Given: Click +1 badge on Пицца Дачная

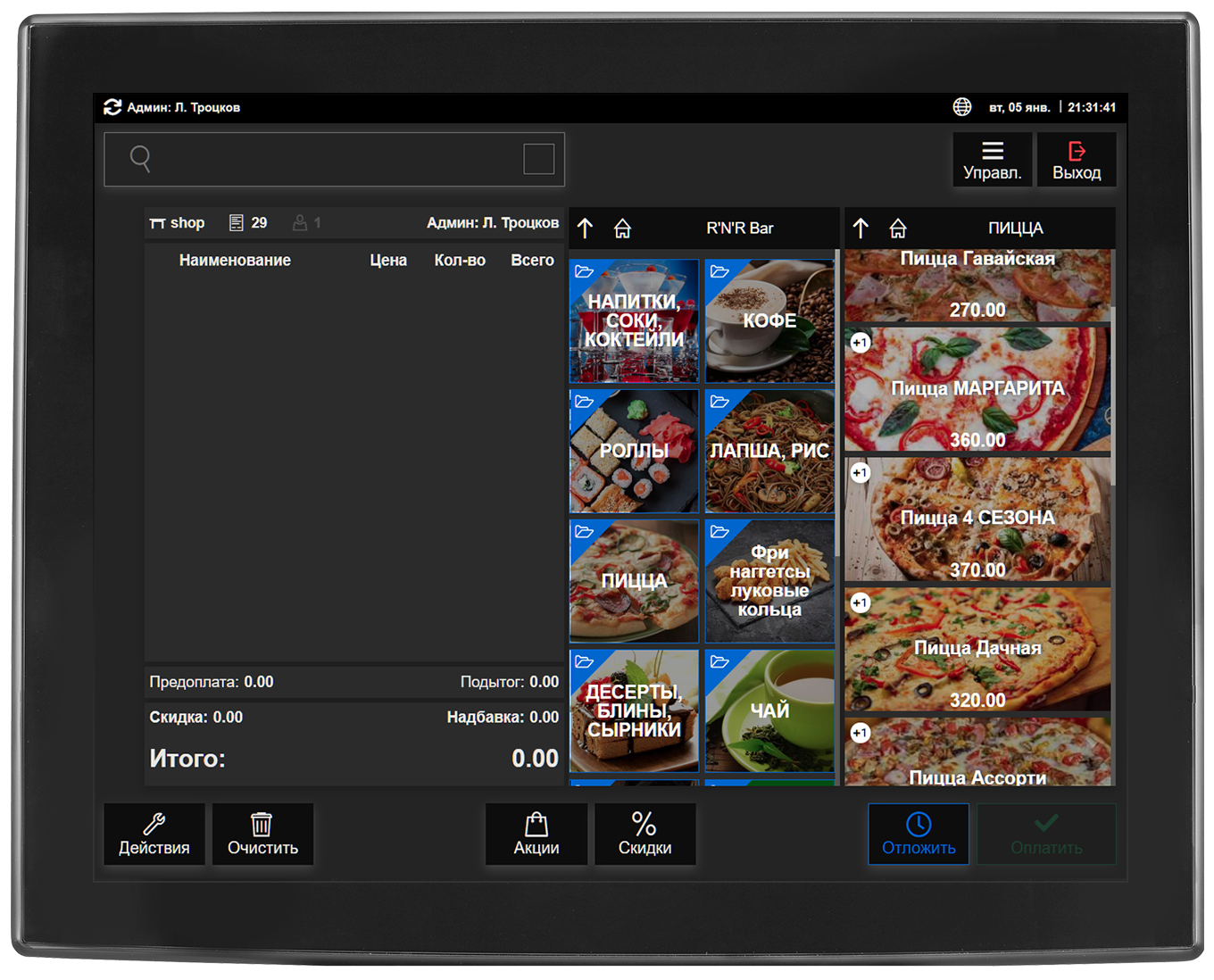Looking at the screenshot, I should 860,602.
